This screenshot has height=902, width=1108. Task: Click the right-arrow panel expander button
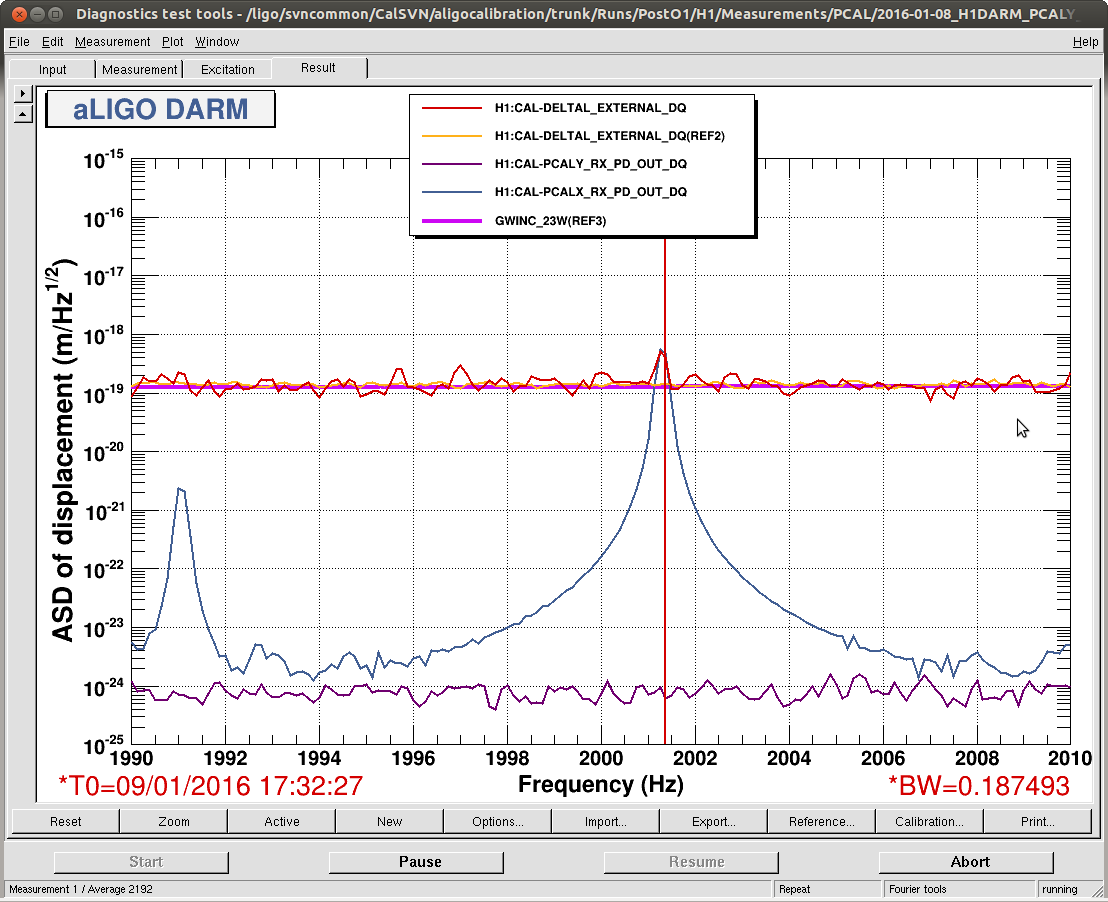pos(23,93)
